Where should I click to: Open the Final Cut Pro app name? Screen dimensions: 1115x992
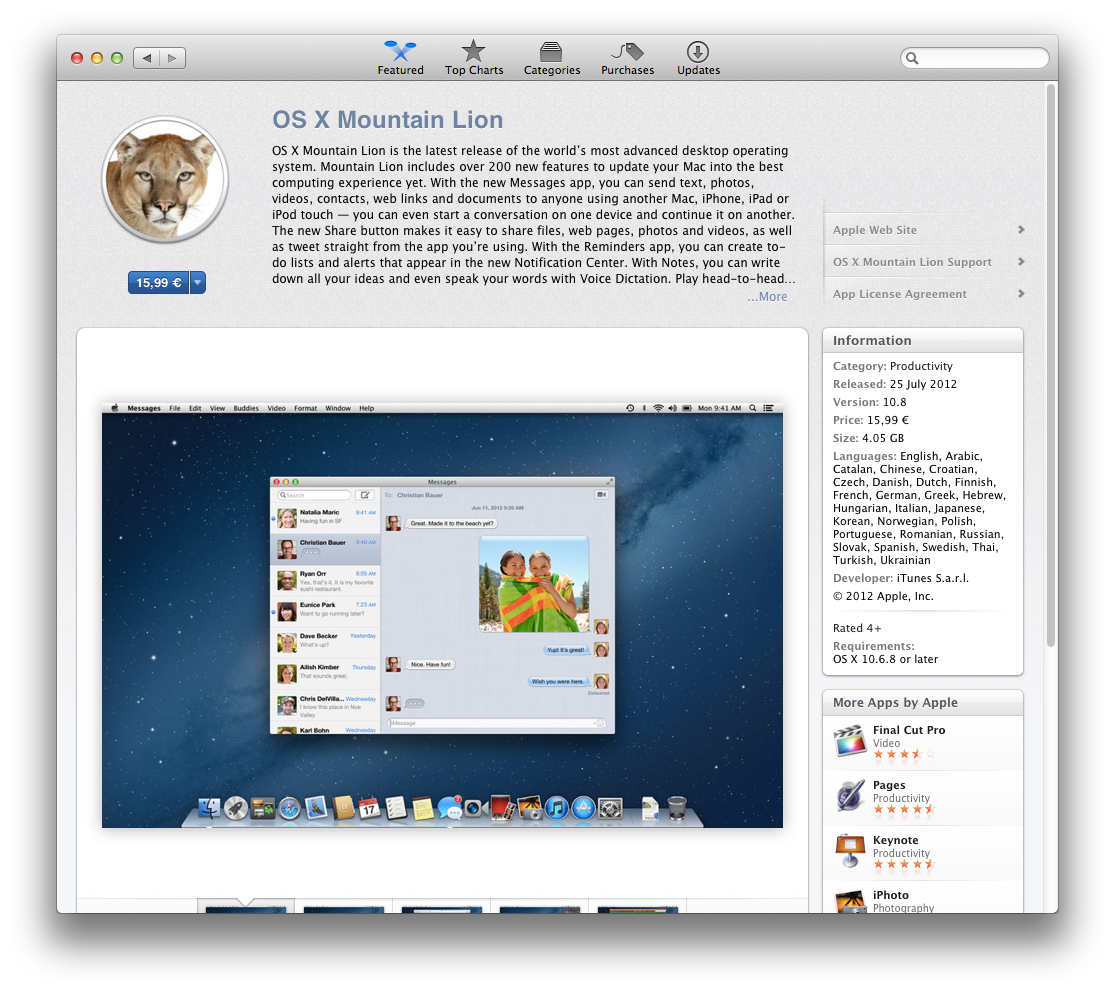tap(909, 730)
